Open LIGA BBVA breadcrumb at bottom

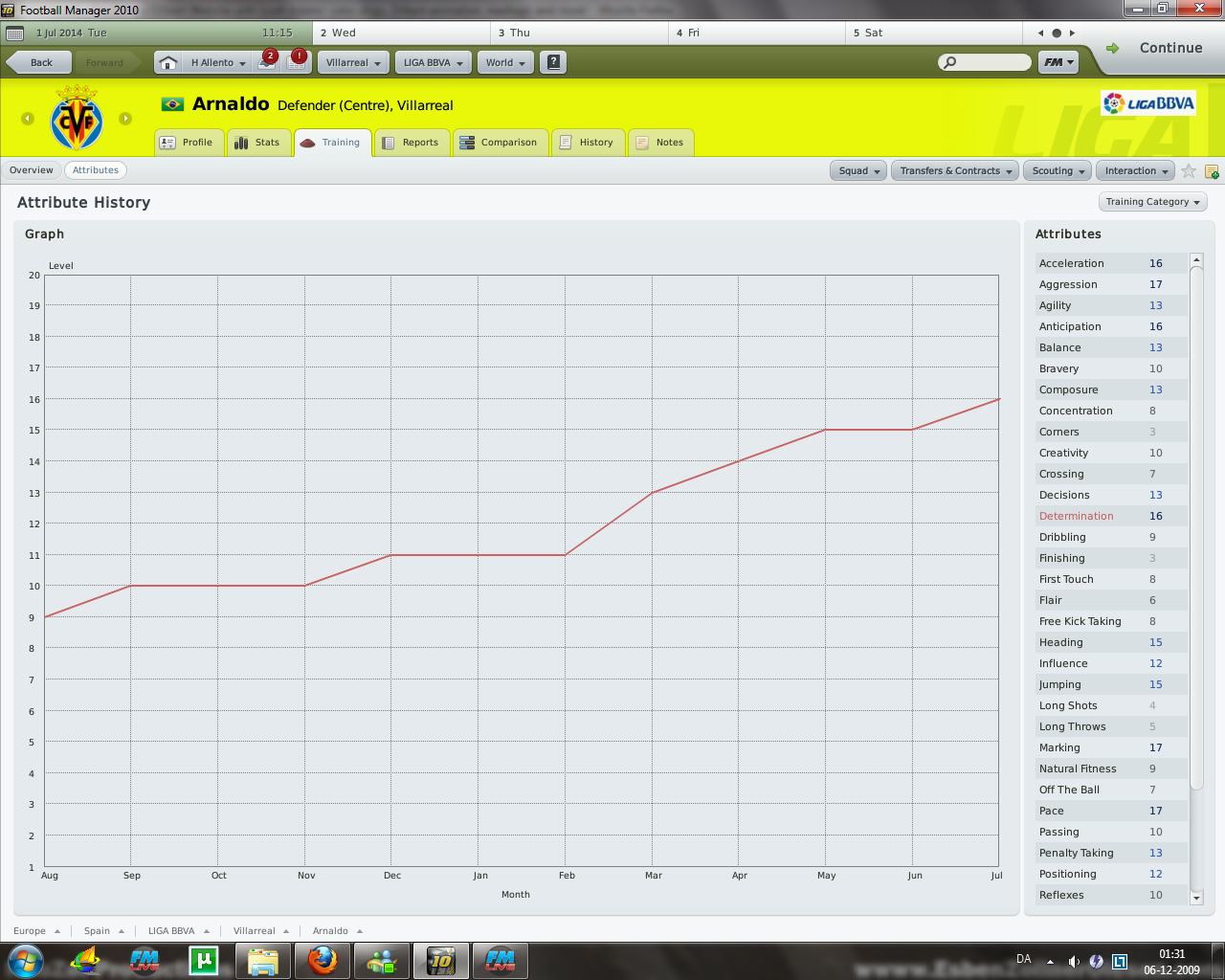179,931
